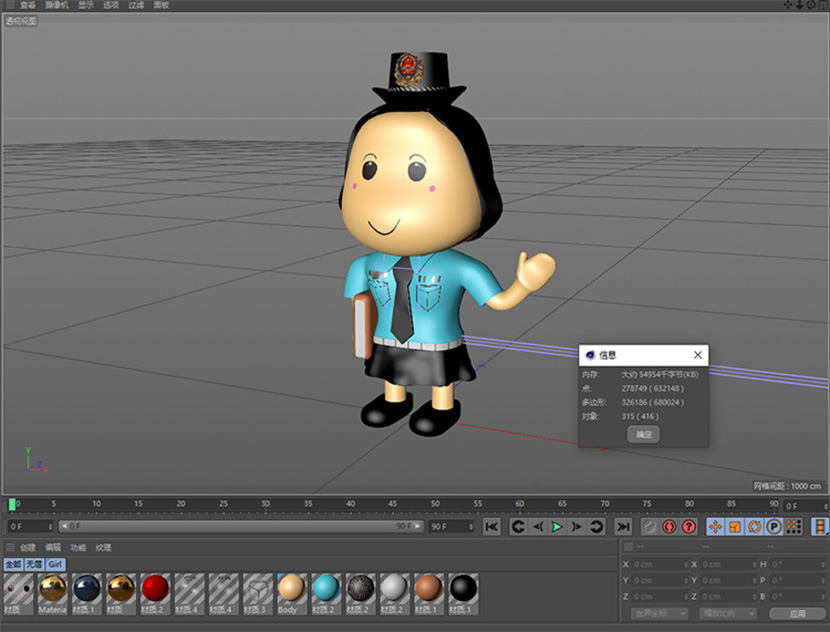Open the 世界坐标 coordinate system dropdown
This screenshot has height=632, width=830.
click(x=660, y=613)
